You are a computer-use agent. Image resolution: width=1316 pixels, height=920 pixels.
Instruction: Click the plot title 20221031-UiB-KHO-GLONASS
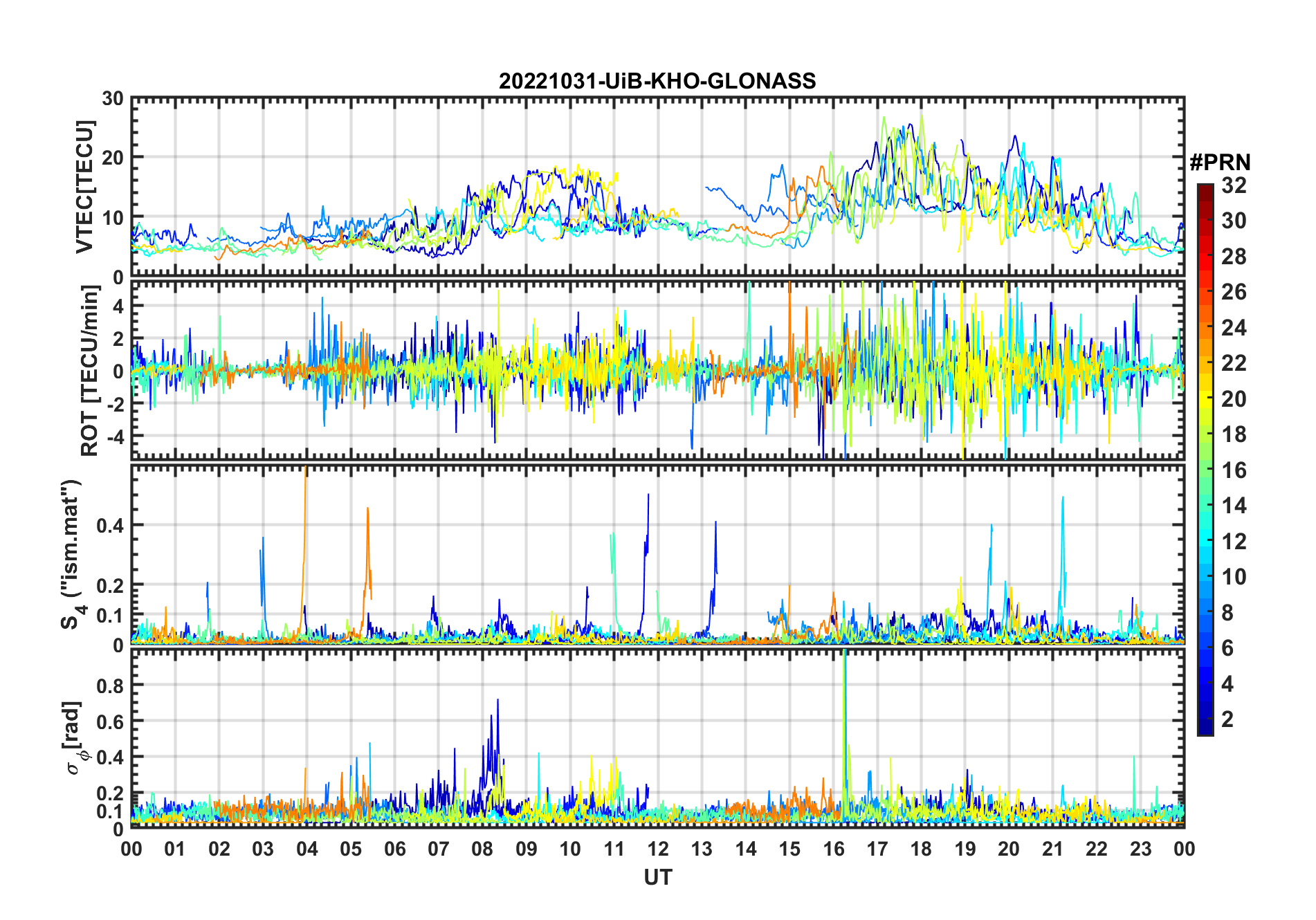click(x=657, y=81)
